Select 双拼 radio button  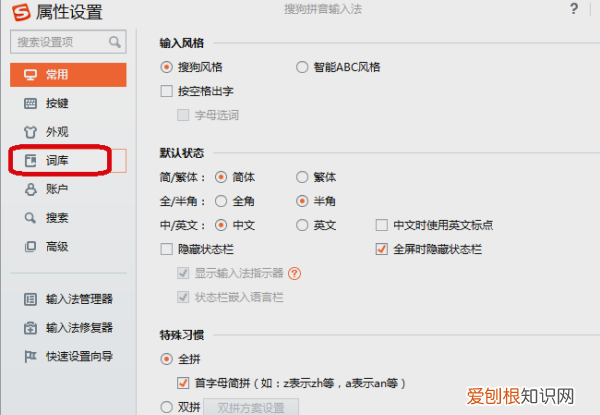[166, 407]
